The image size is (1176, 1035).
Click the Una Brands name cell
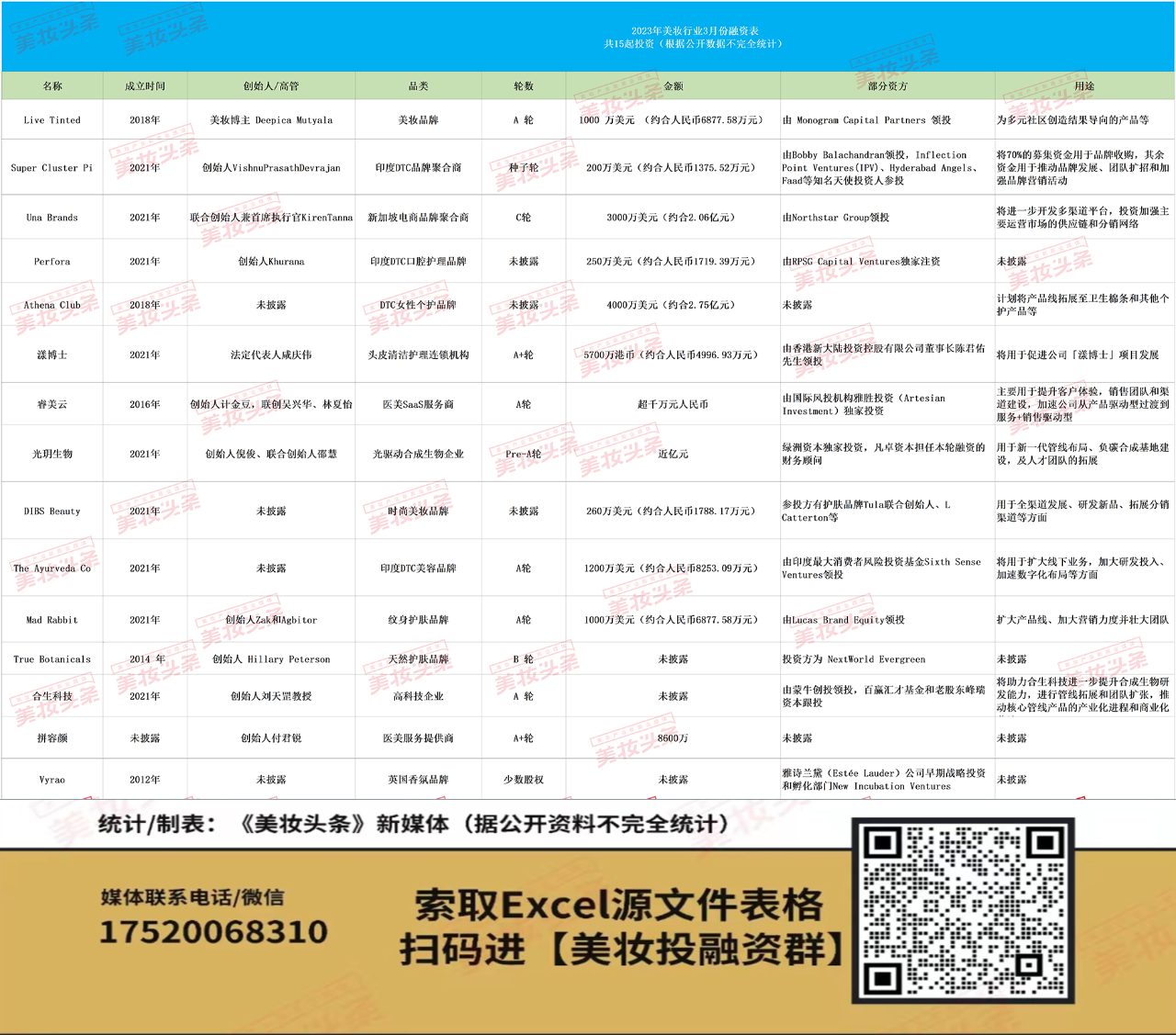tap(52, 218)
